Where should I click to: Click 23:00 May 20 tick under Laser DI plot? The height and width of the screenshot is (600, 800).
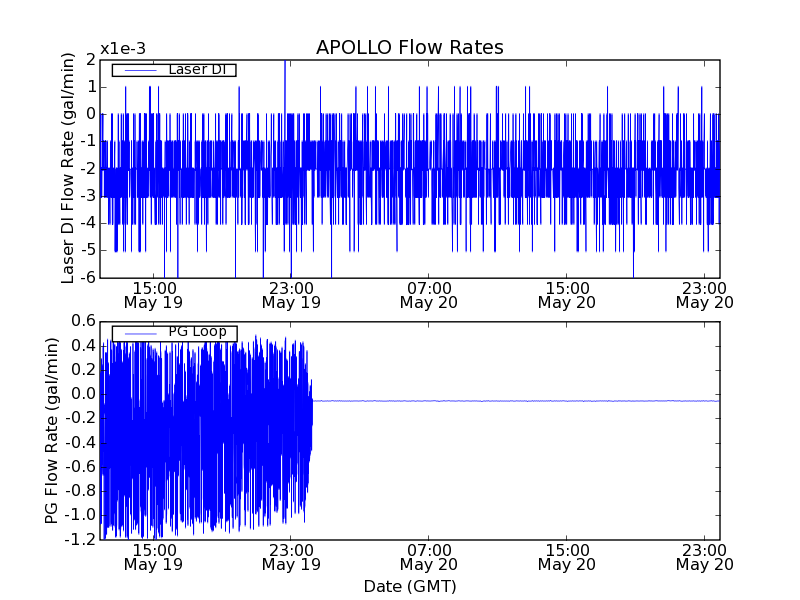pyautogui.click(x=704, y=294)
